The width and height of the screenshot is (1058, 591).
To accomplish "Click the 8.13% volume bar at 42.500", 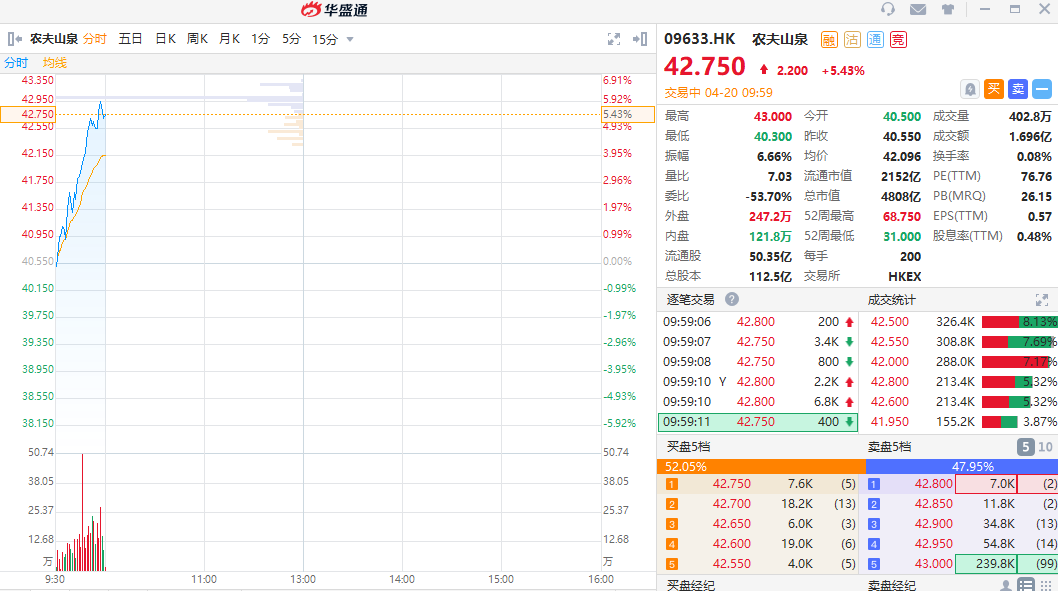I will pos(1020,322).
